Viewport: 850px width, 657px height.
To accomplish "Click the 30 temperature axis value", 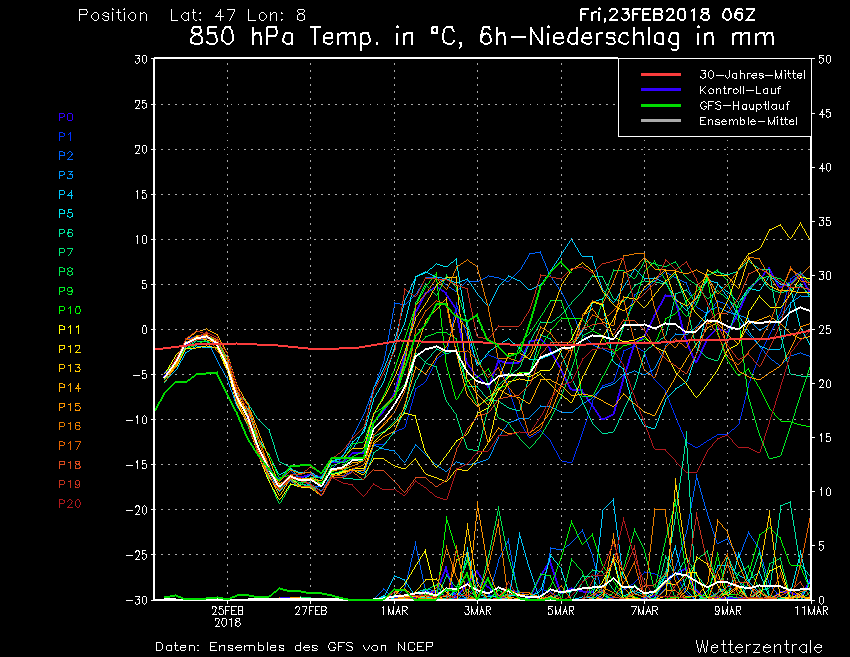I will (141, 59).
